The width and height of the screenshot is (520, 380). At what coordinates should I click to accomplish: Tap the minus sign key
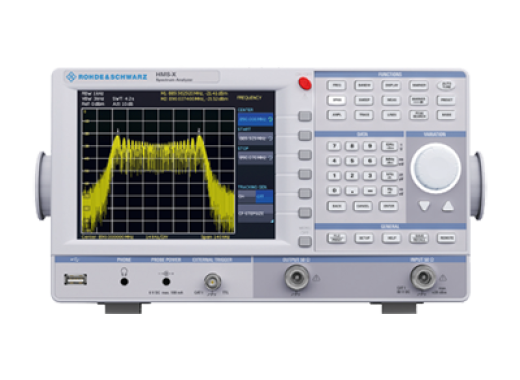pyautogui.click(x=369, y=191)
